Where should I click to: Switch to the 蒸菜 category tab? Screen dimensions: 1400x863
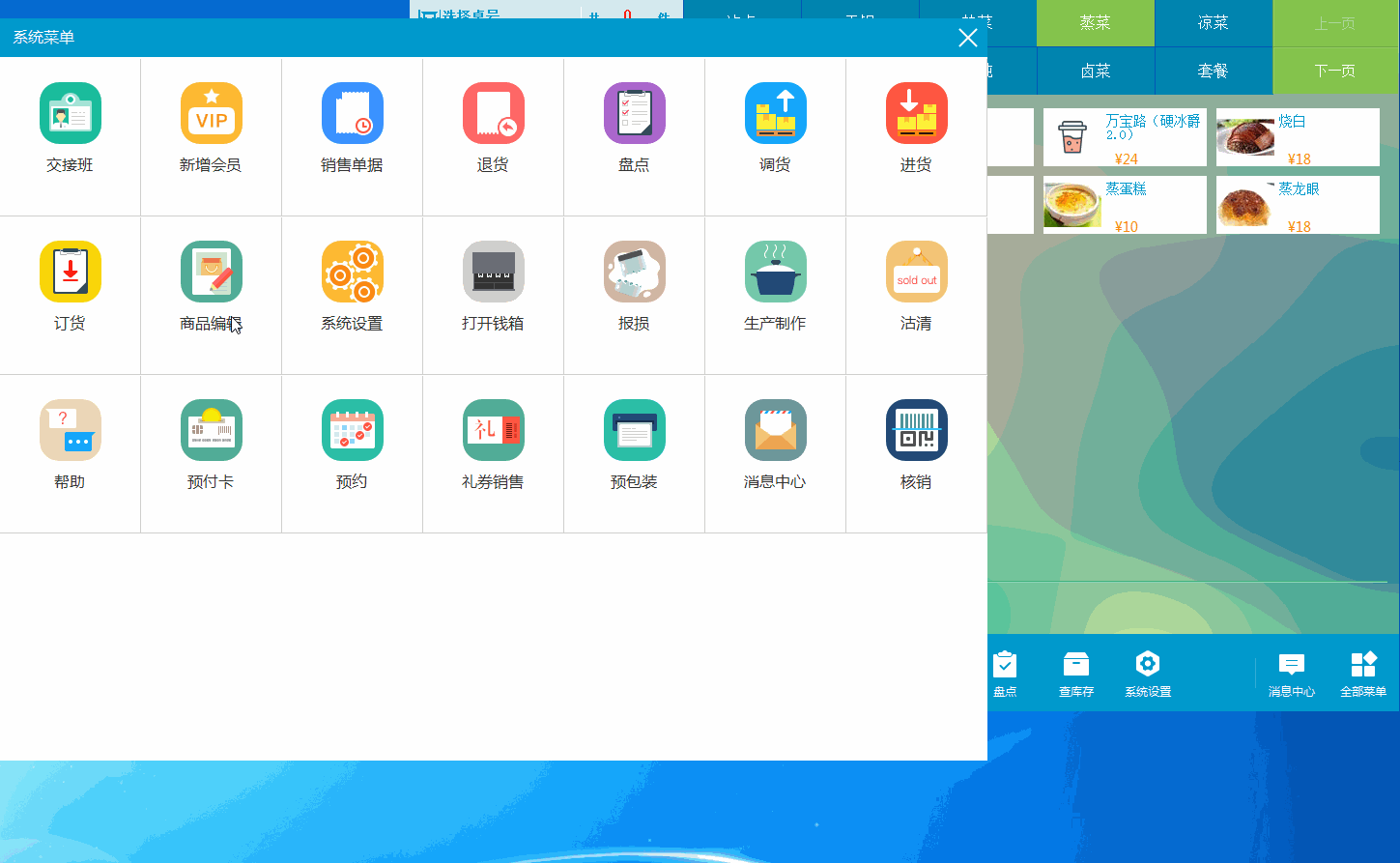1096,23
